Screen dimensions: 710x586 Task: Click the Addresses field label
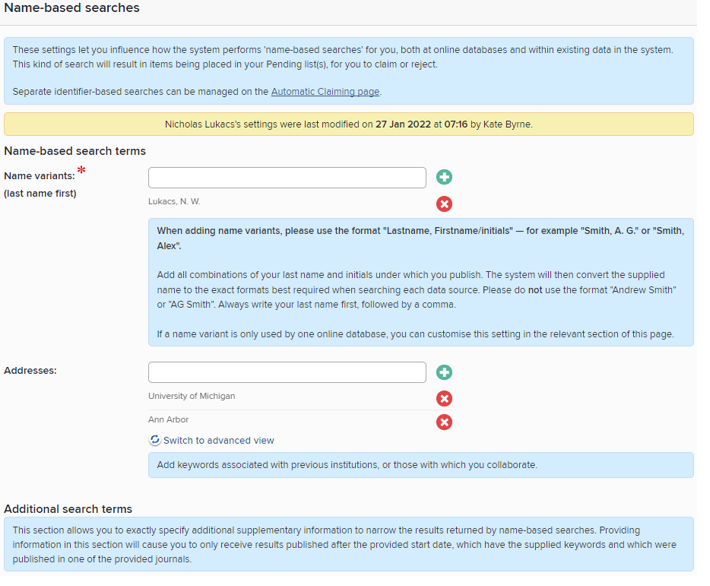click(30, 370)
